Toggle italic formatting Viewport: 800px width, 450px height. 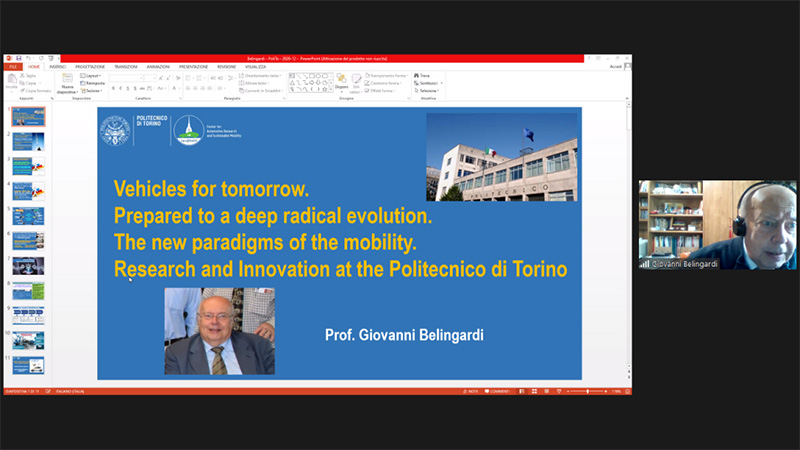(120, 88)
